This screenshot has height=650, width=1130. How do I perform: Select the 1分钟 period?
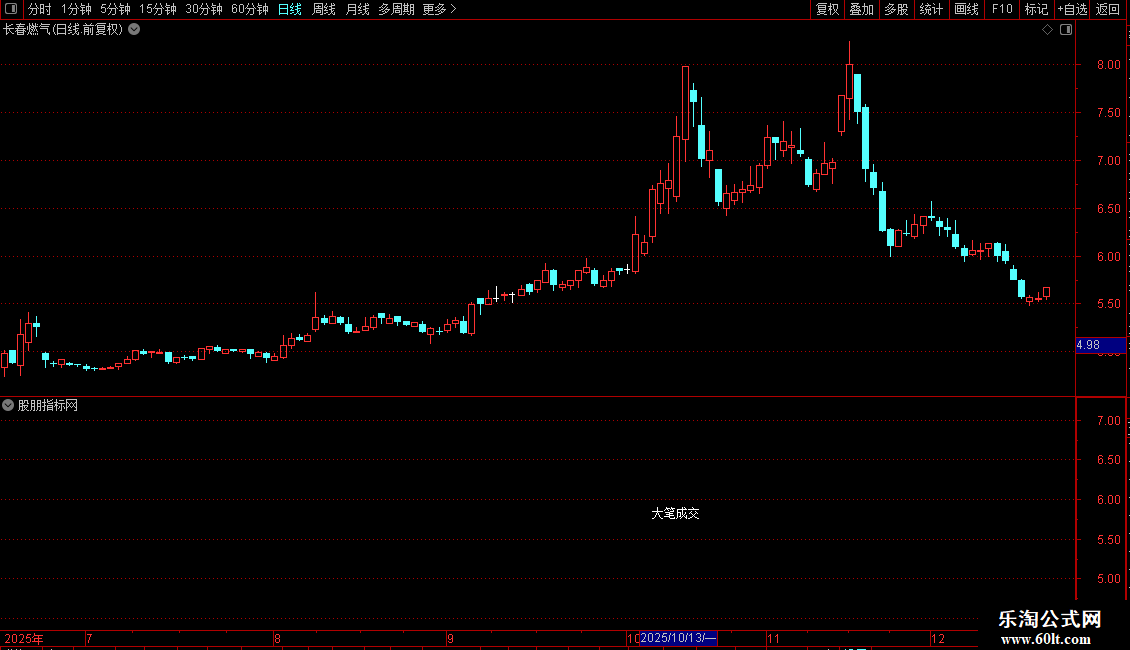pyautogui.click(x=76, y=9)
